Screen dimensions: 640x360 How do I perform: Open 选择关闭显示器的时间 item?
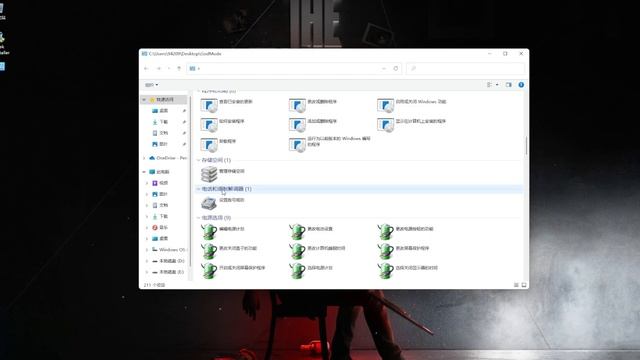(x=408, y=271)
